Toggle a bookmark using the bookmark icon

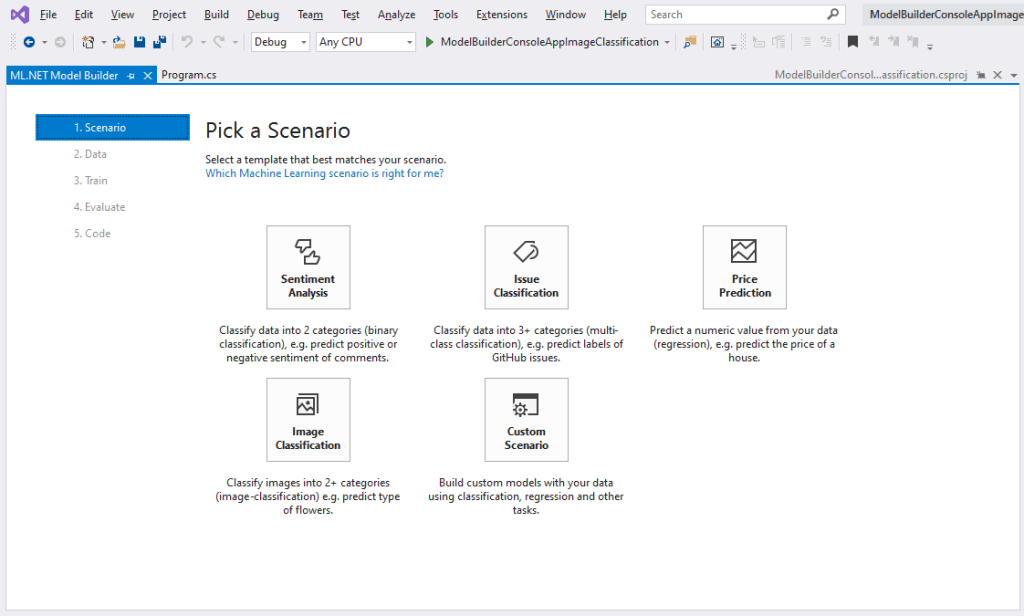coord(855,42)
